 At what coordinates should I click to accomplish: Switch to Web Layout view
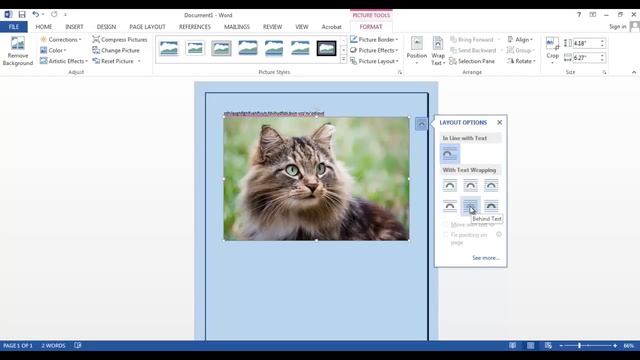tap(548, 346)
